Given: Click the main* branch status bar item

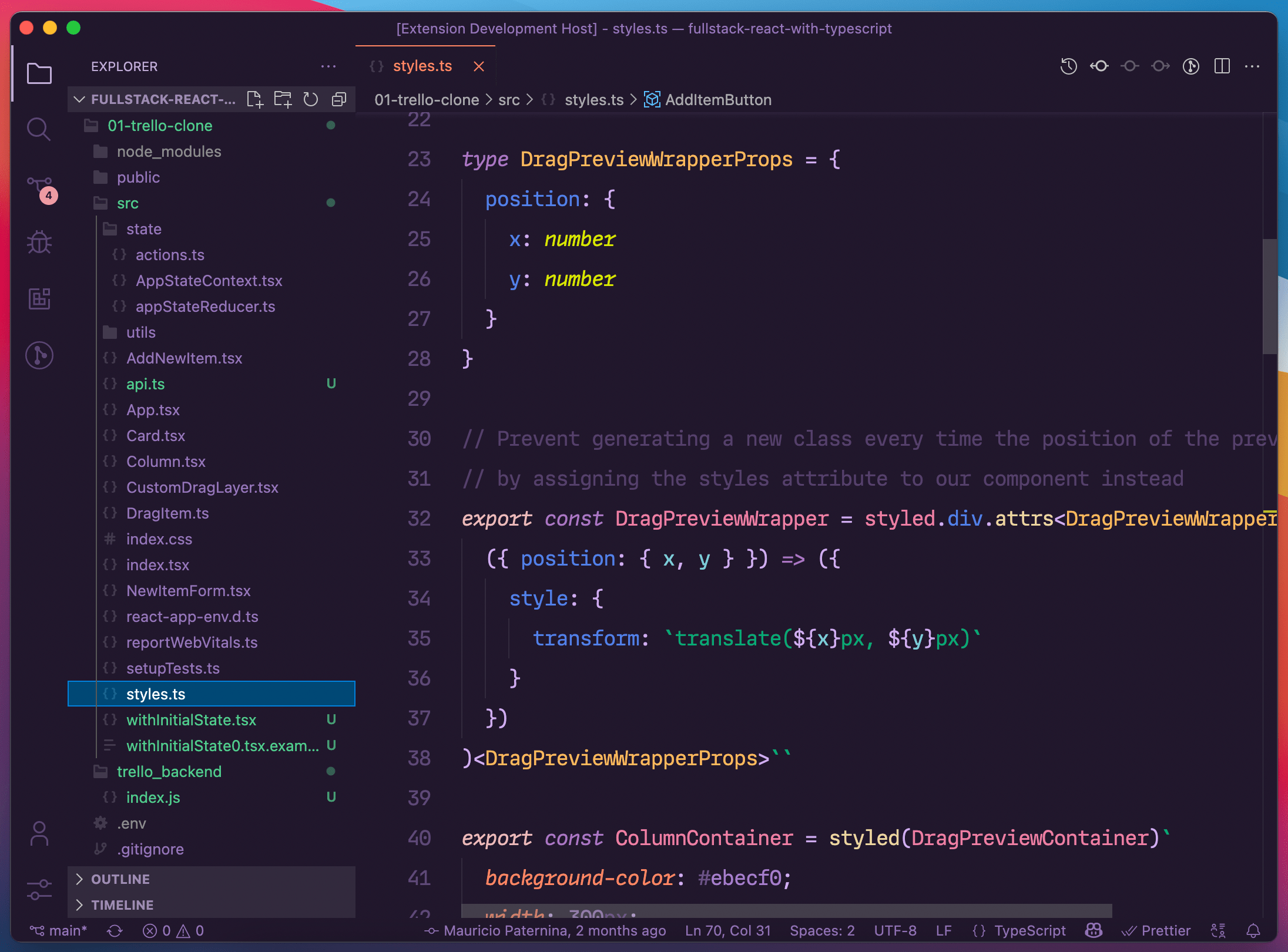Looking at the screenshot, I should tap(59, 931).
